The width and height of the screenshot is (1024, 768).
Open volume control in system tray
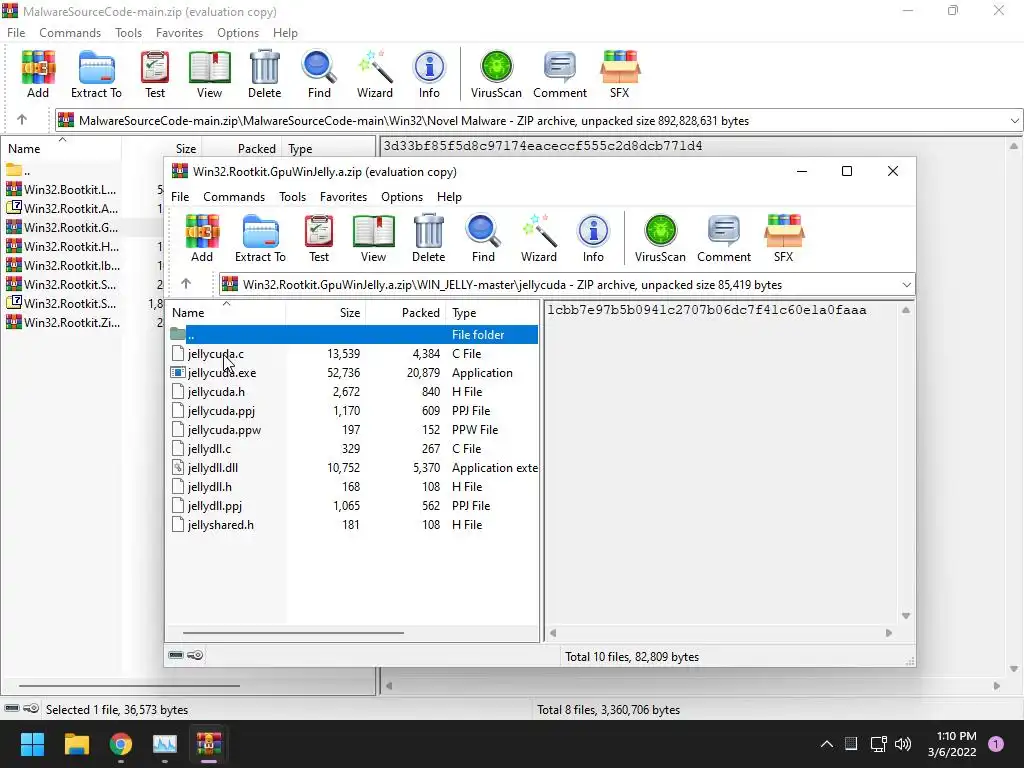click(903, 744)
